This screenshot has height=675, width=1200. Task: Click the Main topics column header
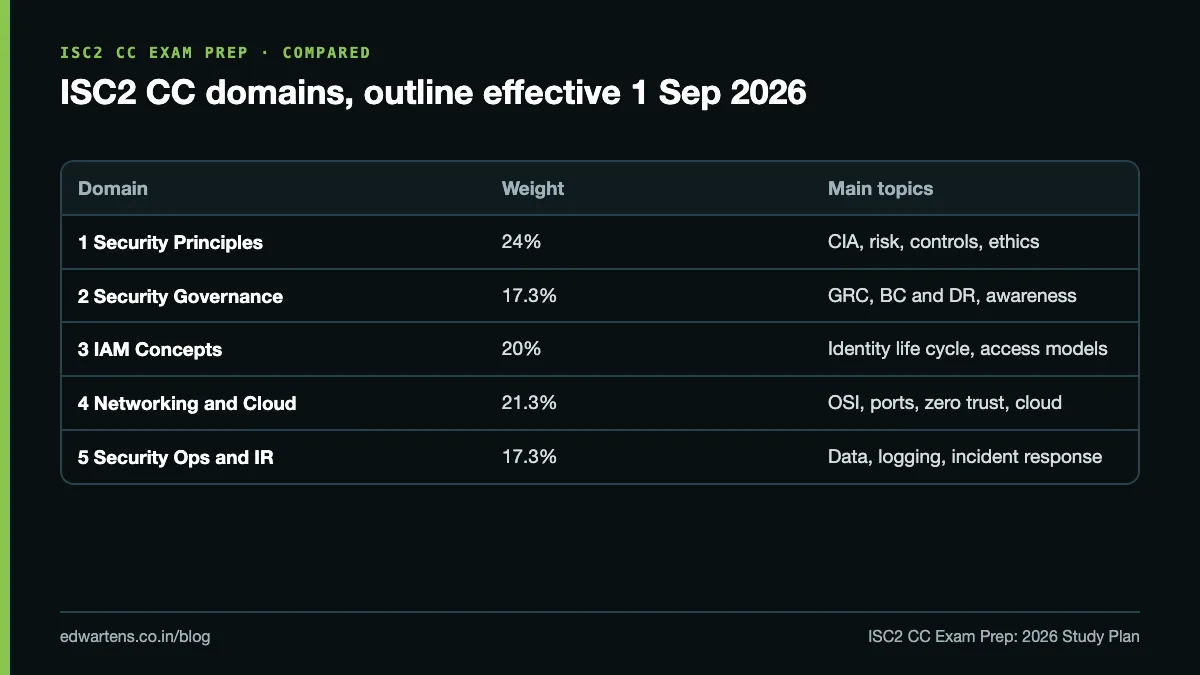[x=880, y=188]
